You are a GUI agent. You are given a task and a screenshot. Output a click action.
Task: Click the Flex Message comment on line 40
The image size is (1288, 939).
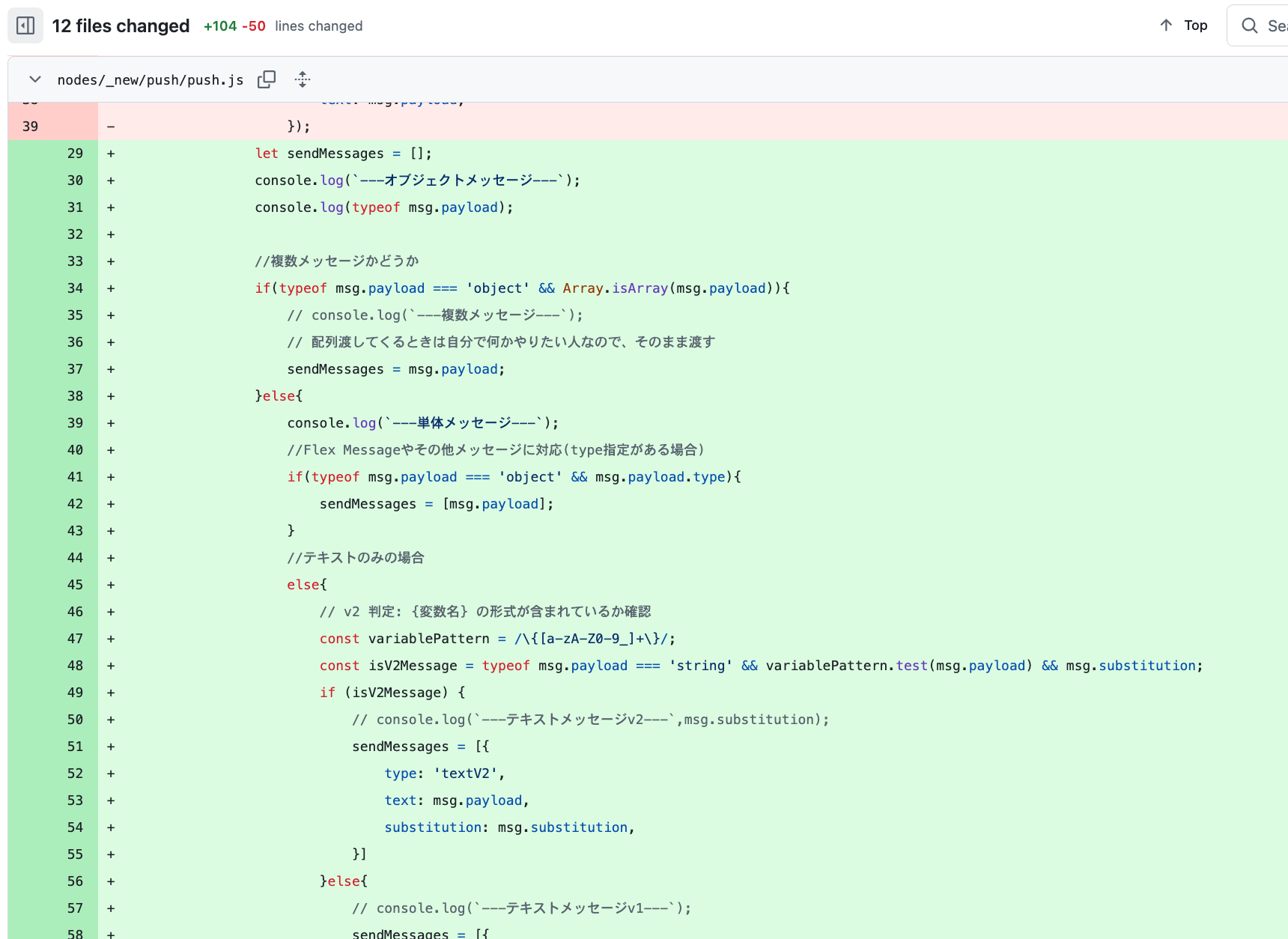coord(496,450)
